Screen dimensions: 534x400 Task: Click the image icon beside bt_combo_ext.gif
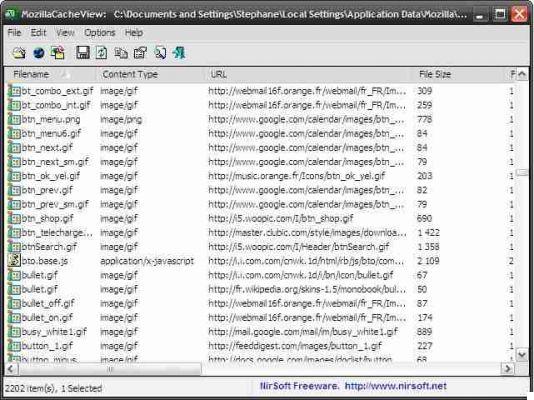pos(14,91)
